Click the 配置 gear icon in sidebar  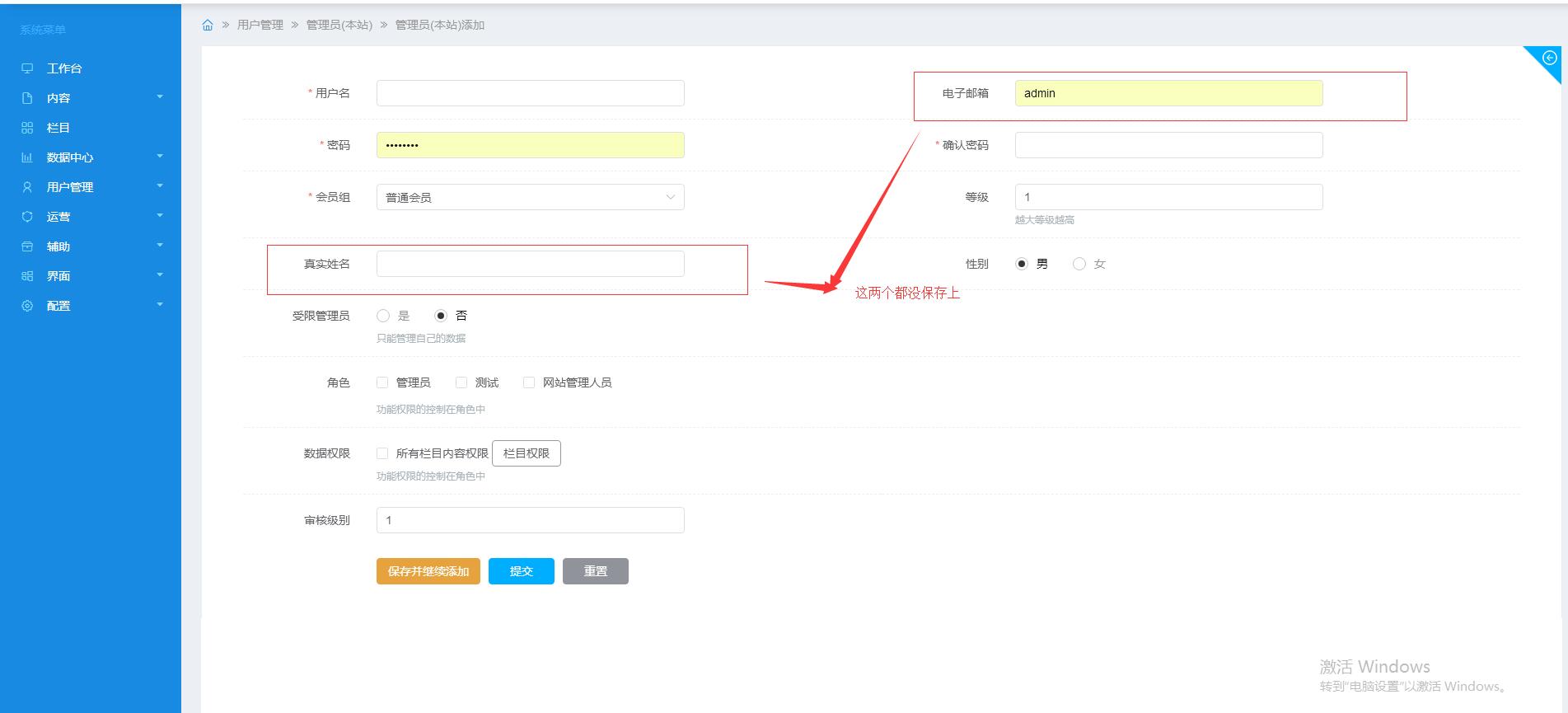coord(27,306)
